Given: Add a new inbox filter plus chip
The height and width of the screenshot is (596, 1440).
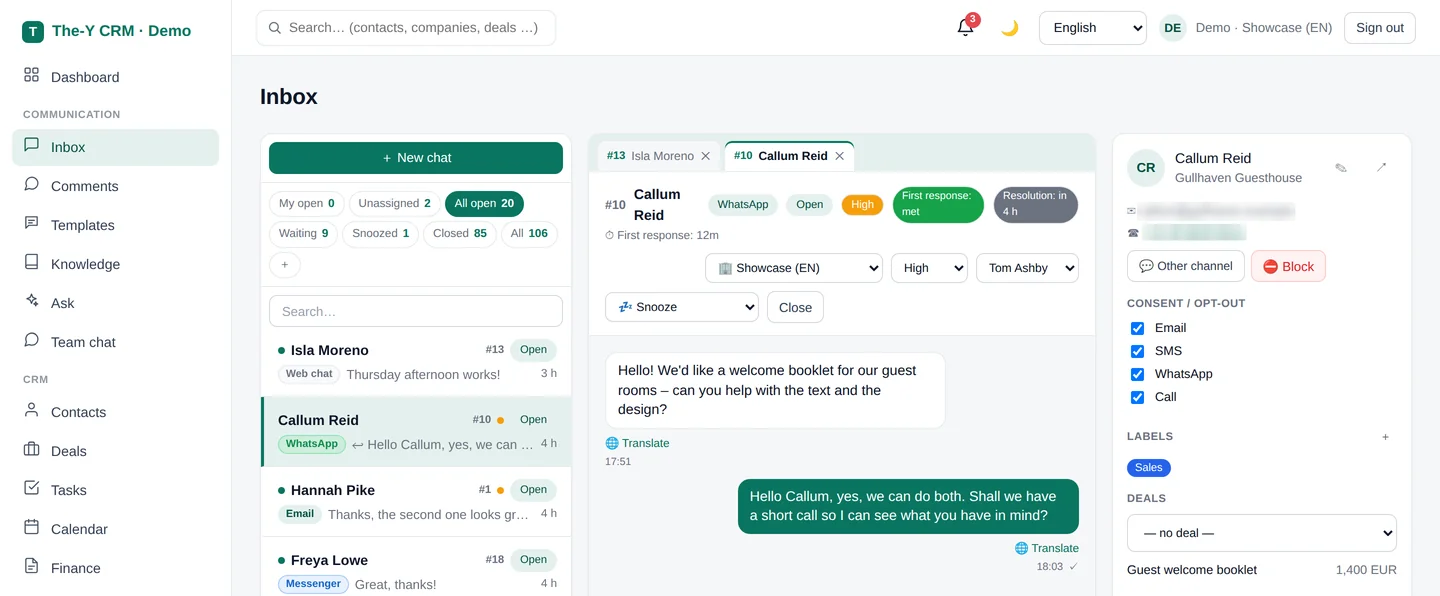Looking at the screenshot, I should (x=285, y=265).
